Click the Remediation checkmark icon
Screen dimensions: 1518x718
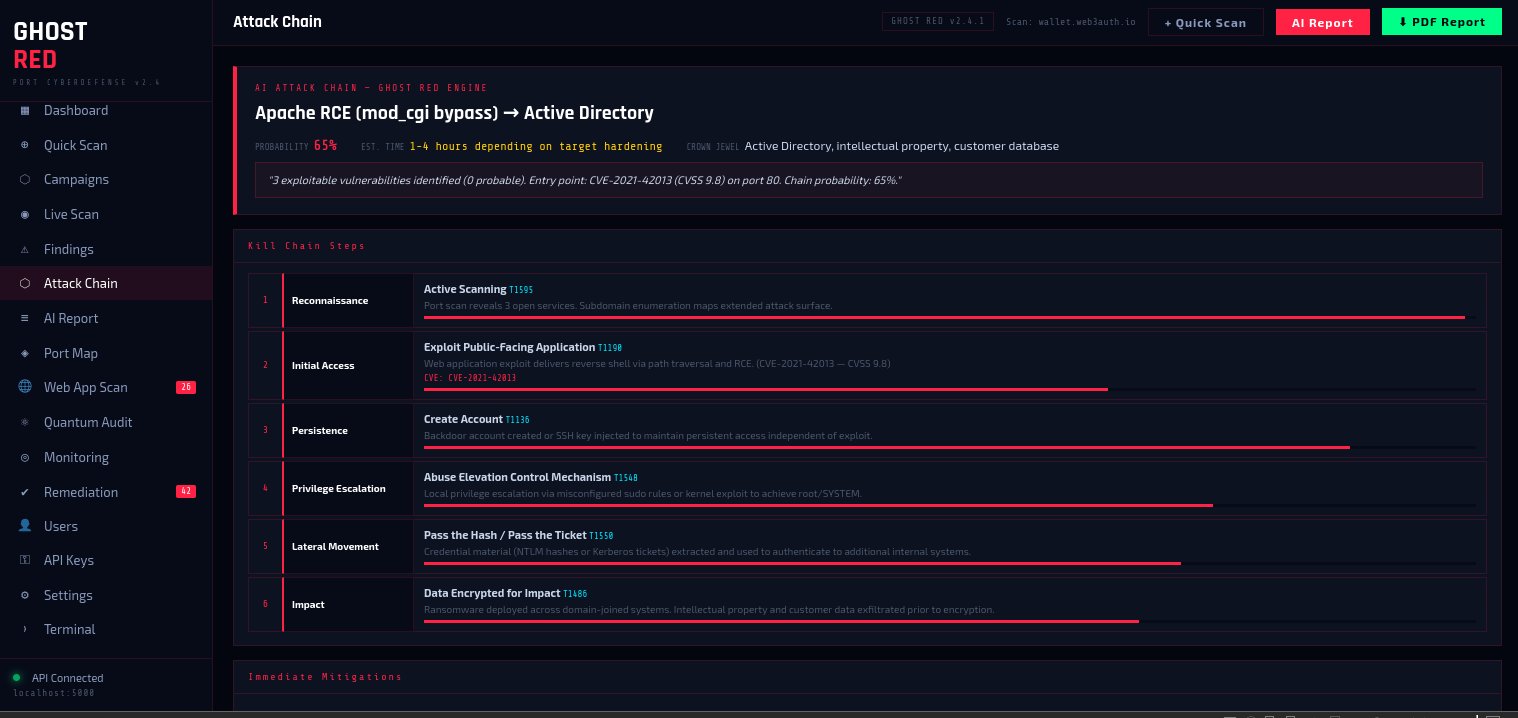[25, 492]
